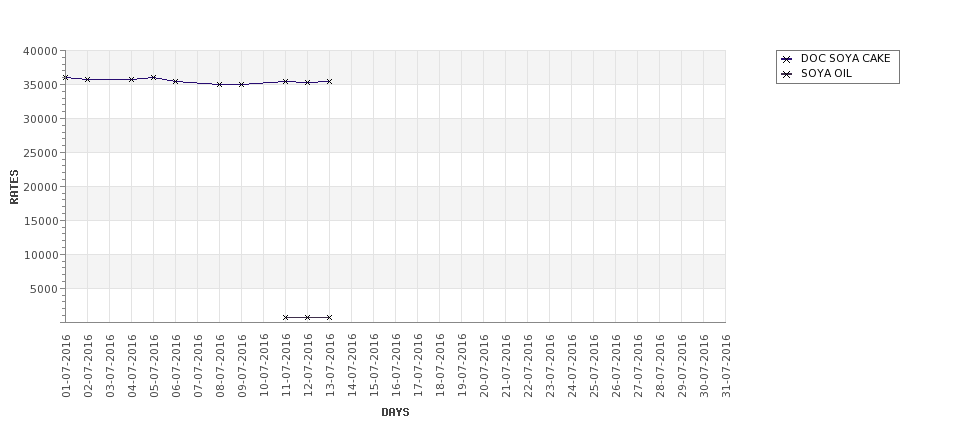Click the 11-07-2016 date label
This screenshot has height=429, width=975.
tap(285, 366)
